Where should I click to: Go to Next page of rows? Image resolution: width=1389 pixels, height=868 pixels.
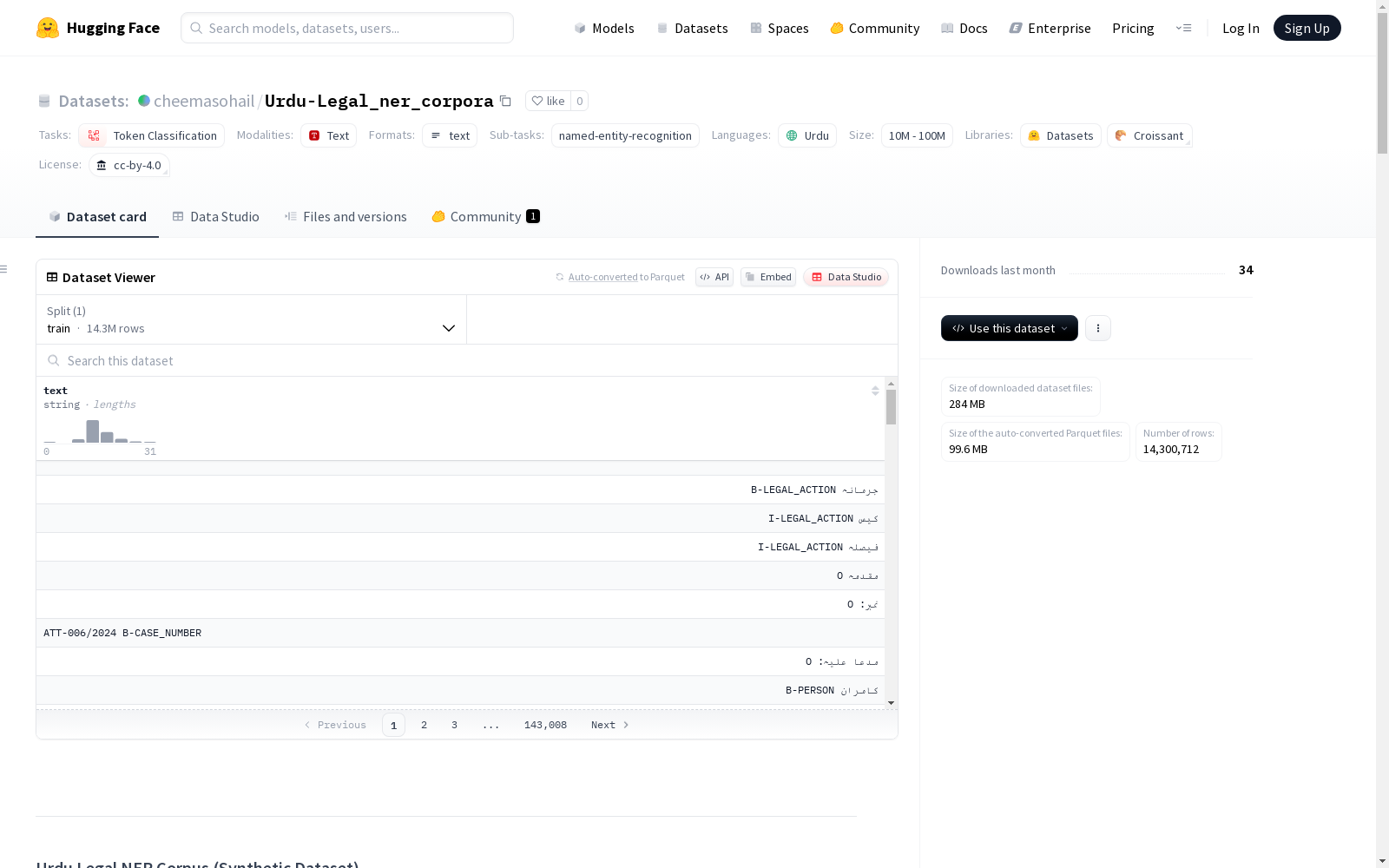tap(609, 725)
